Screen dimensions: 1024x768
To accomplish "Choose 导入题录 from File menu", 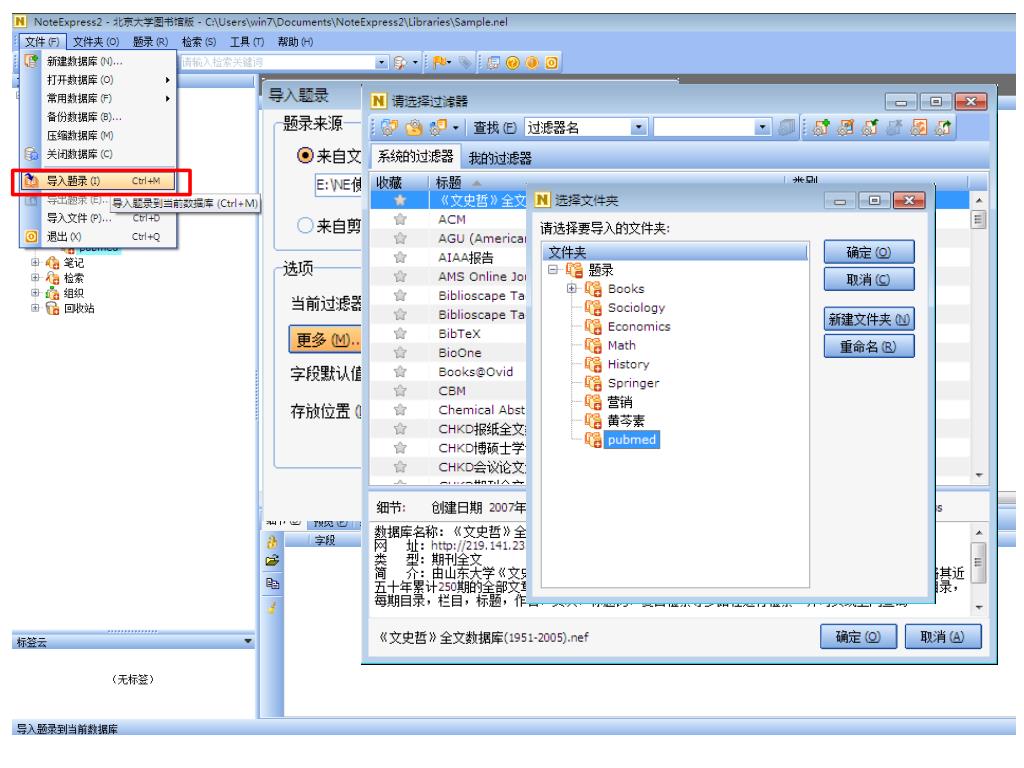I will (x=98, y=181).
